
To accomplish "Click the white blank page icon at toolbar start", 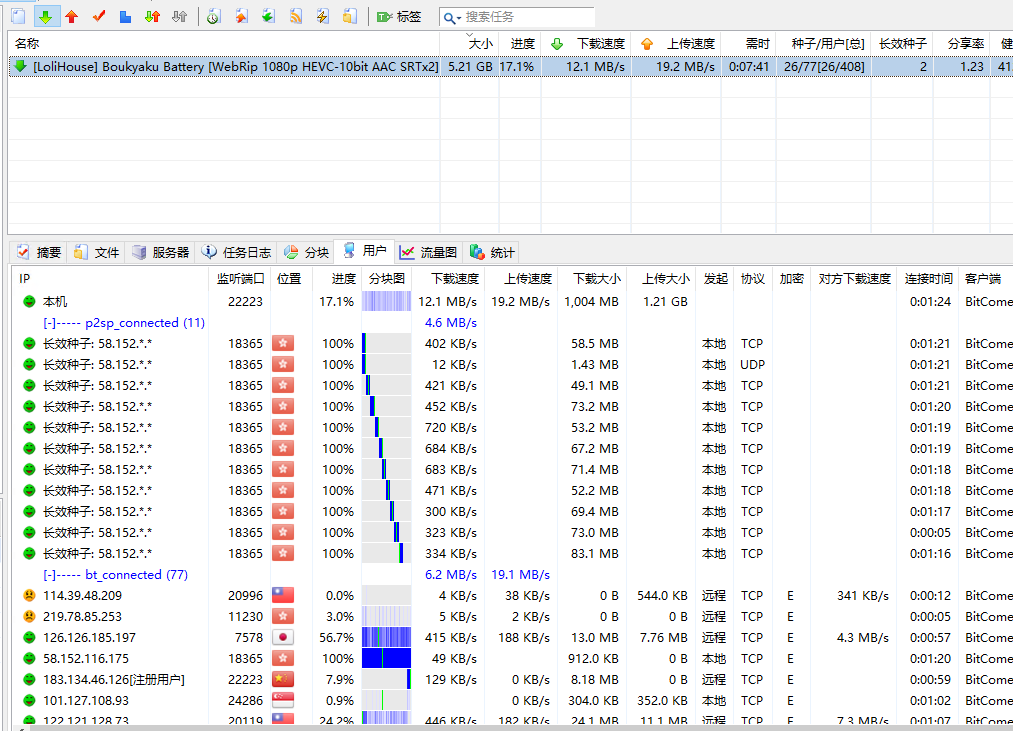I will [x=18, y=17].
